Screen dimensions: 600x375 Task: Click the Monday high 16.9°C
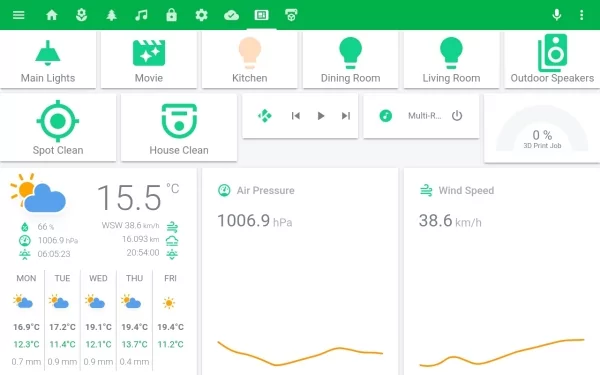point(26,327)
